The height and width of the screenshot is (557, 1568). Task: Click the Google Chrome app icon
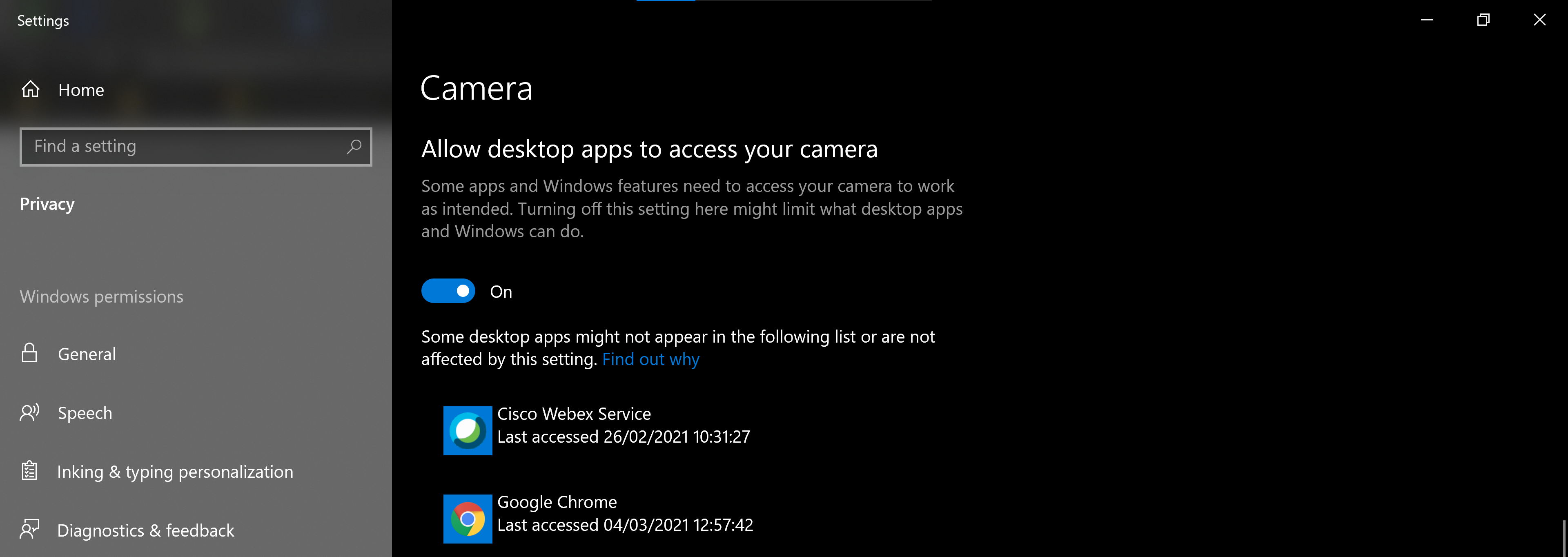(468, 519)
